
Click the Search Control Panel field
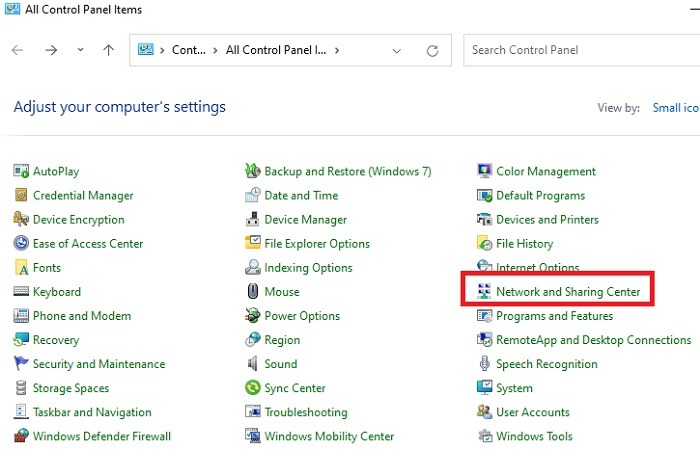pos(582,50)
